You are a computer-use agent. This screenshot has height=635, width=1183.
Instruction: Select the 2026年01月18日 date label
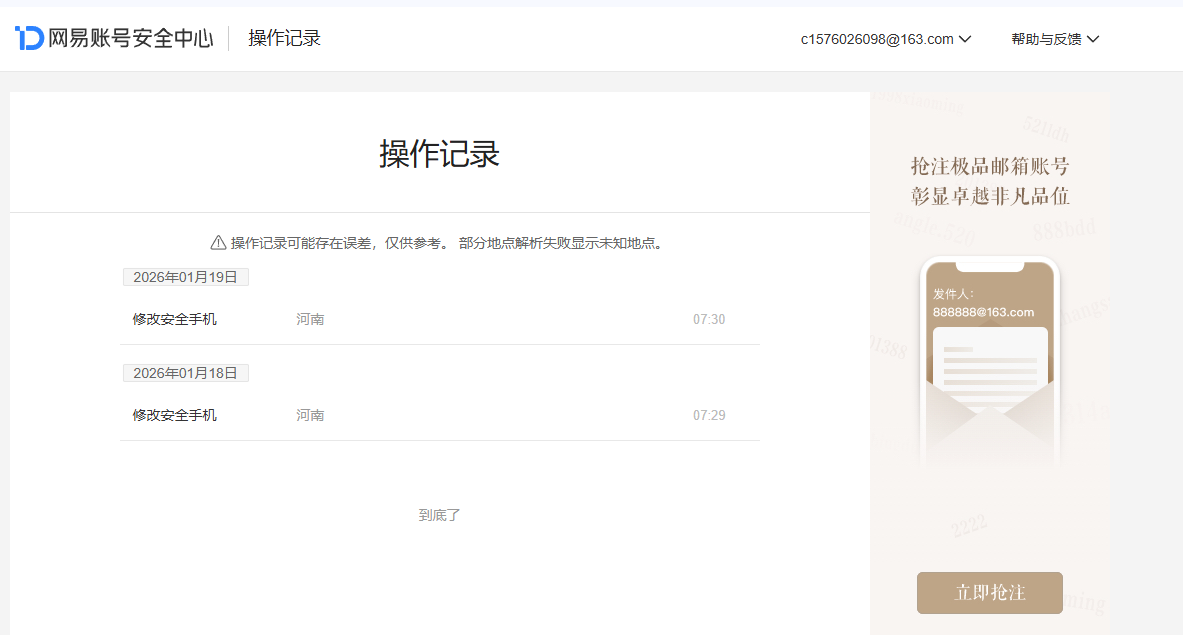pyautogui.click(x=186, y=373)
